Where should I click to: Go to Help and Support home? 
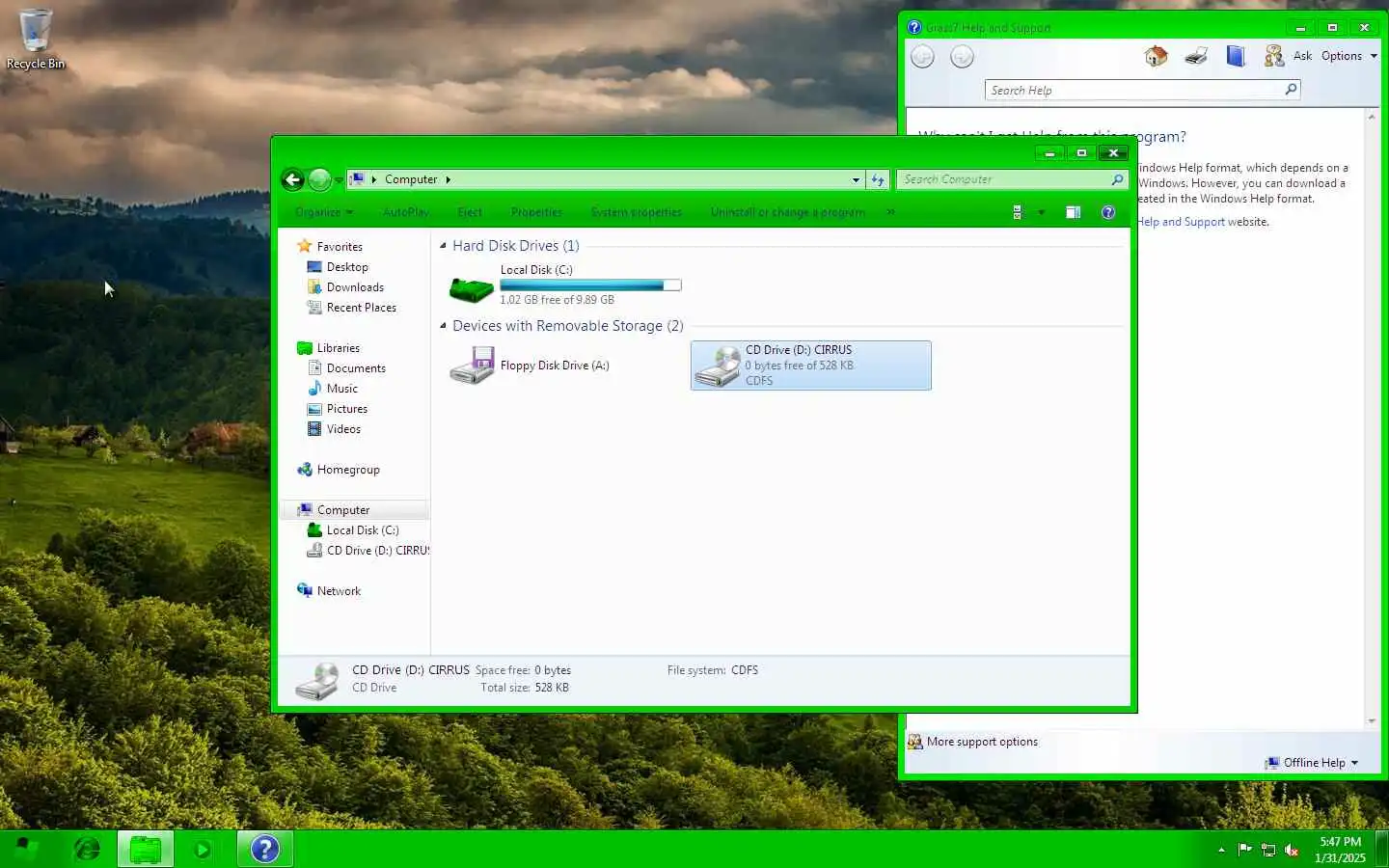[x=1156, y=56]
